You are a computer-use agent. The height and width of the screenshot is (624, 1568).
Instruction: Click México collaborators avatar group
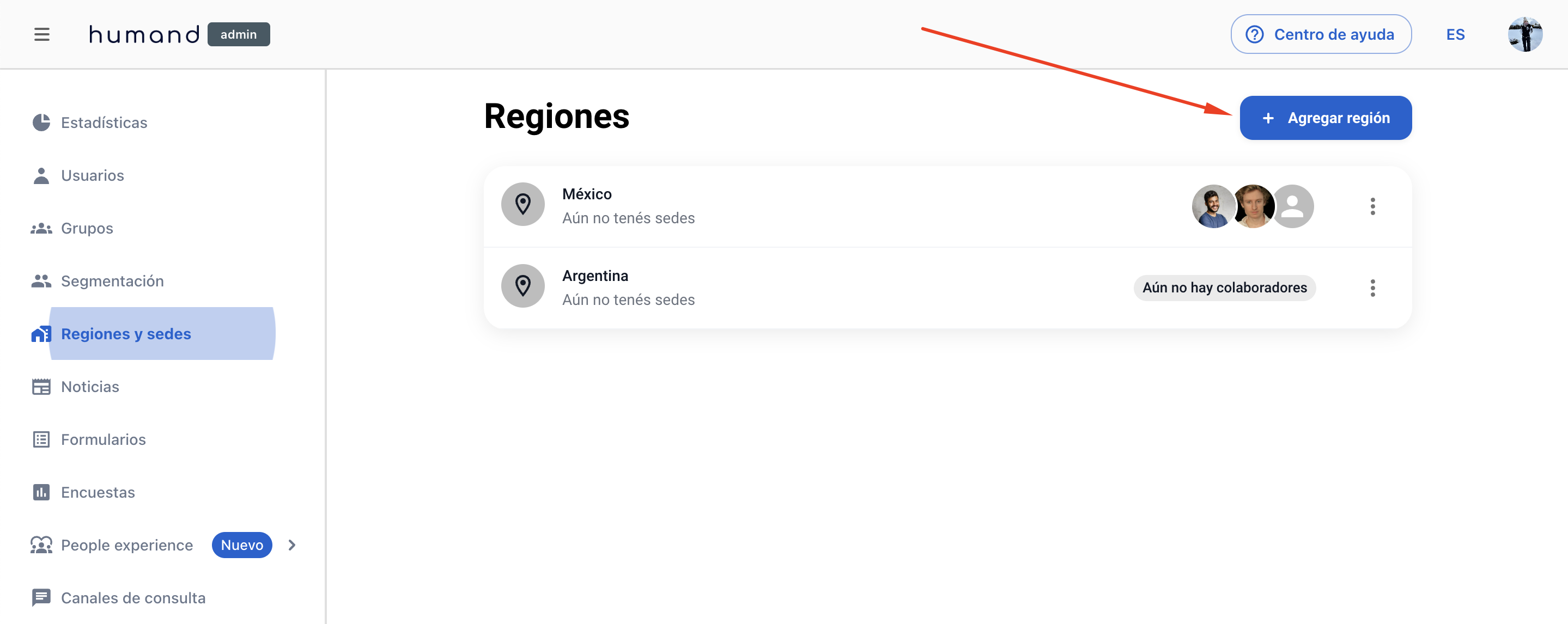1252,206
